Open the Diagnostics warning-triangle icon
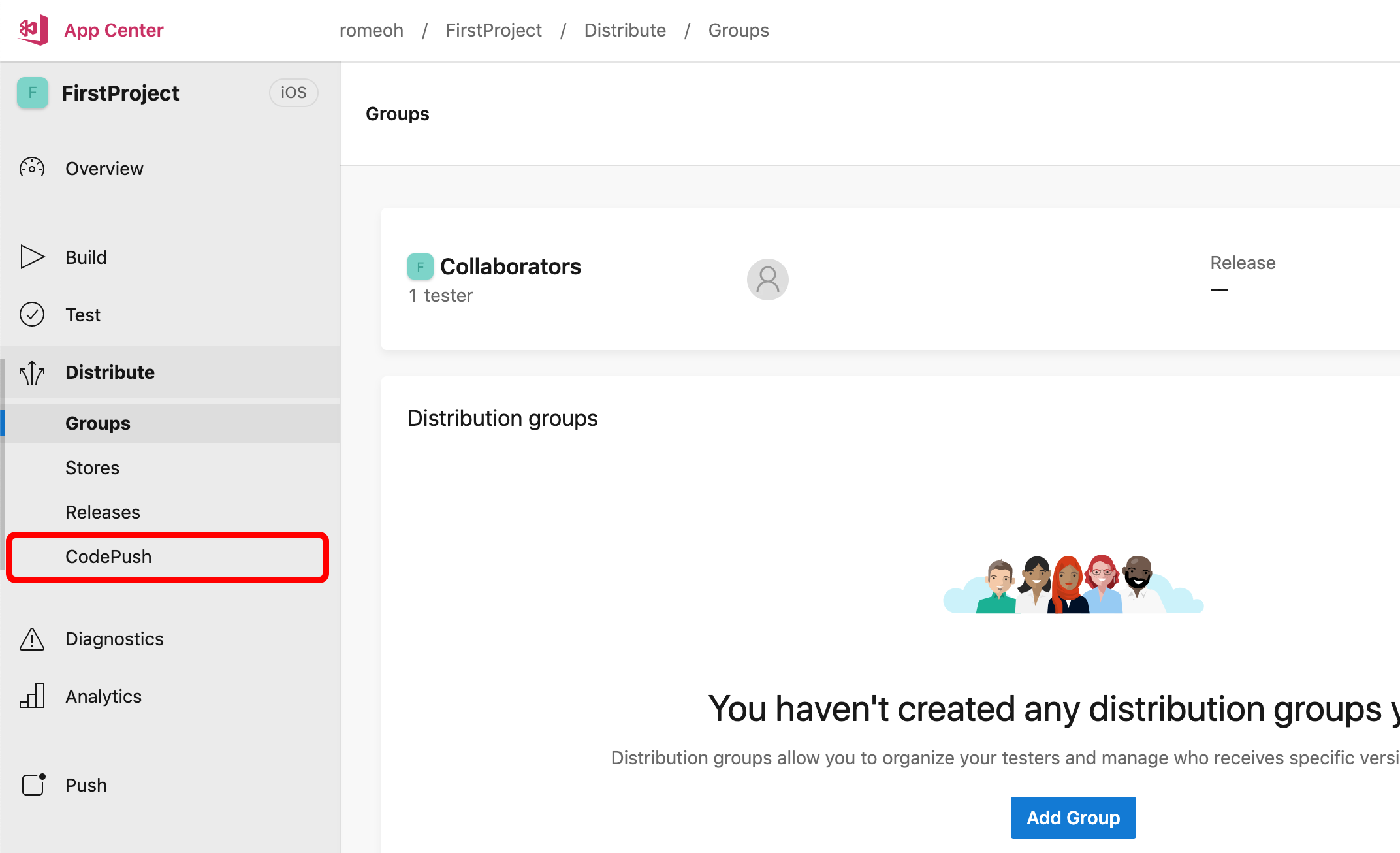The width and height of the screenshot is (1400, 853). [x=32, y=639]
